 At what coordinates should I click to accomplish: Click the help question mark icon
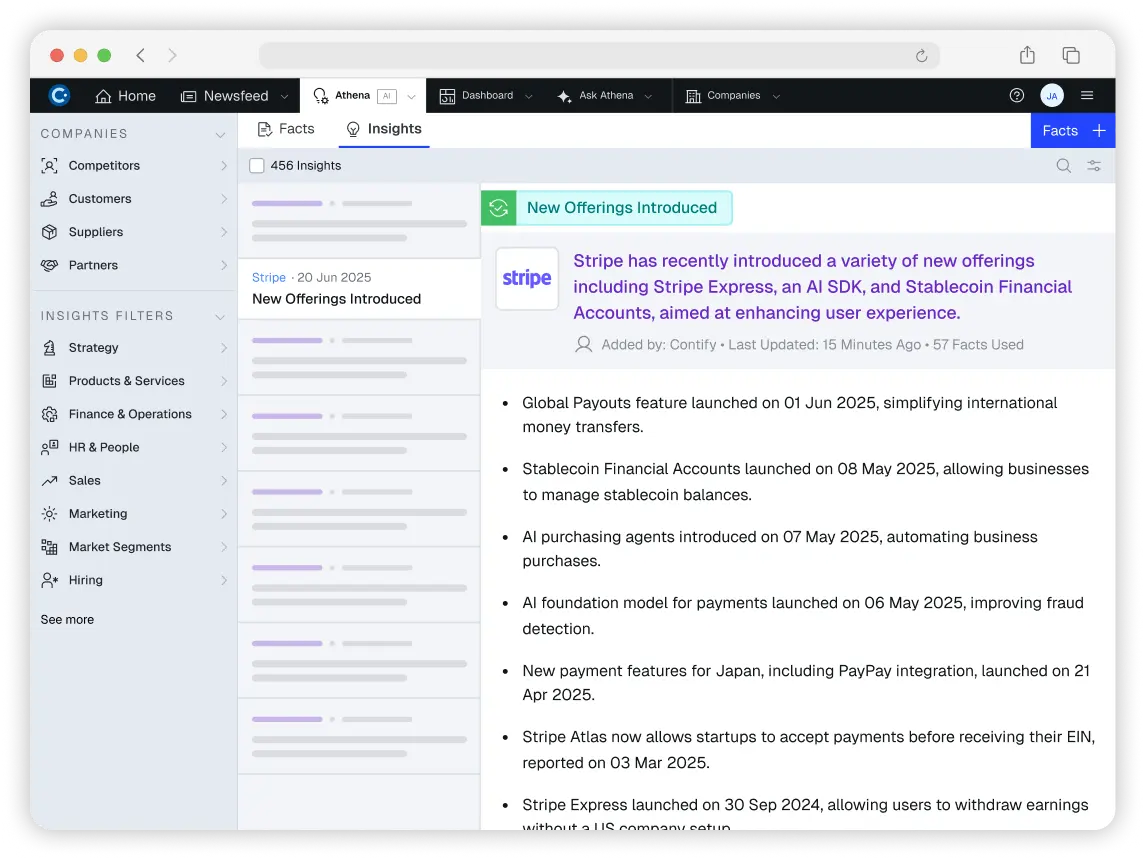(1017, 95)
